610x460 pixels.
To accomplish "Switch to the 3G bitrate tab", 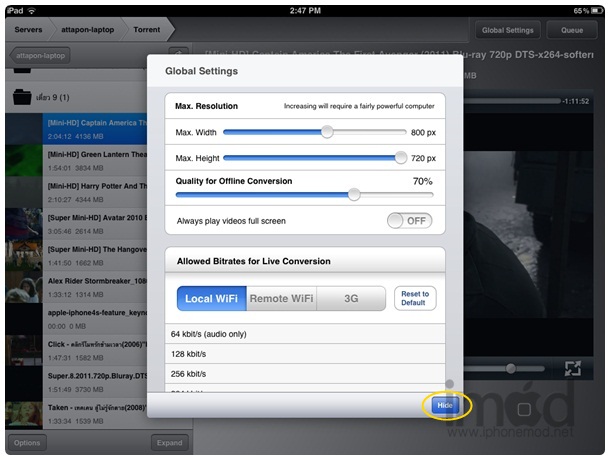I will [x=351, y=299].
